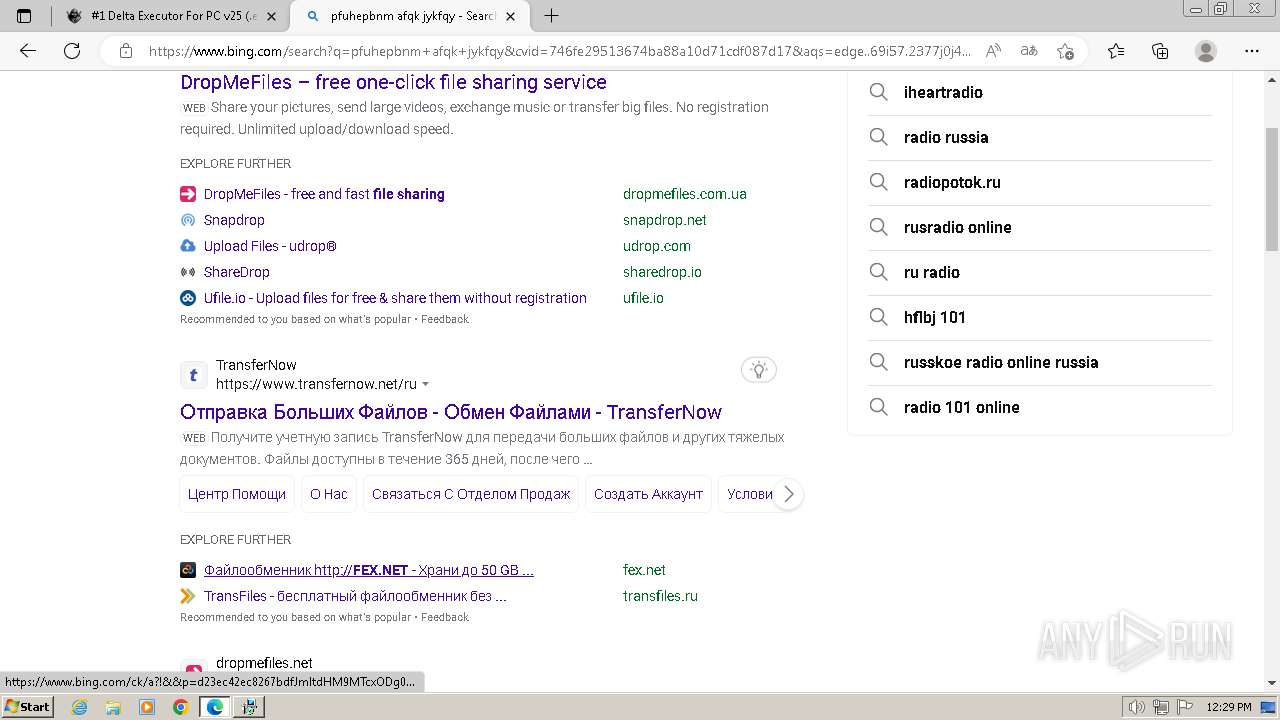Image resolution: width=1280 pixels, height=720 pixels.
Task: Open the TransFiles free file exchanger link
Action: 355,596
